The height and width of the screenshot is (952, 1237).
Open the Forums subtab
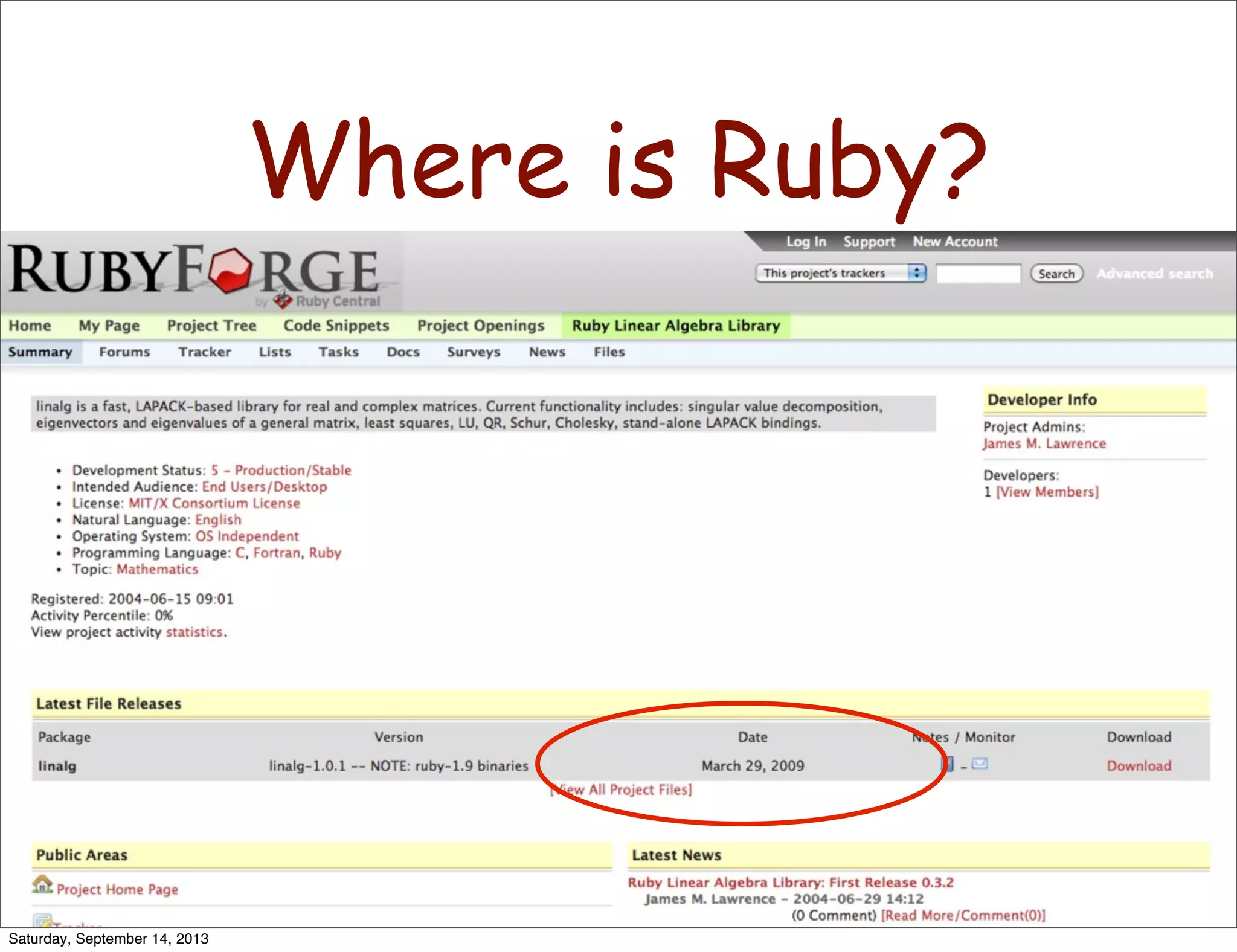coord(124,352)
